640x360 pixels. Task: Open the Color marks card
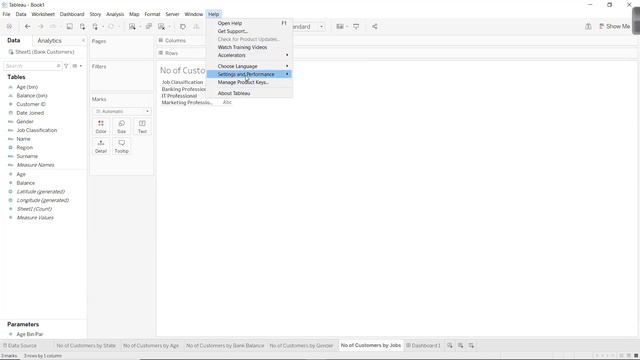click(101, 127)
